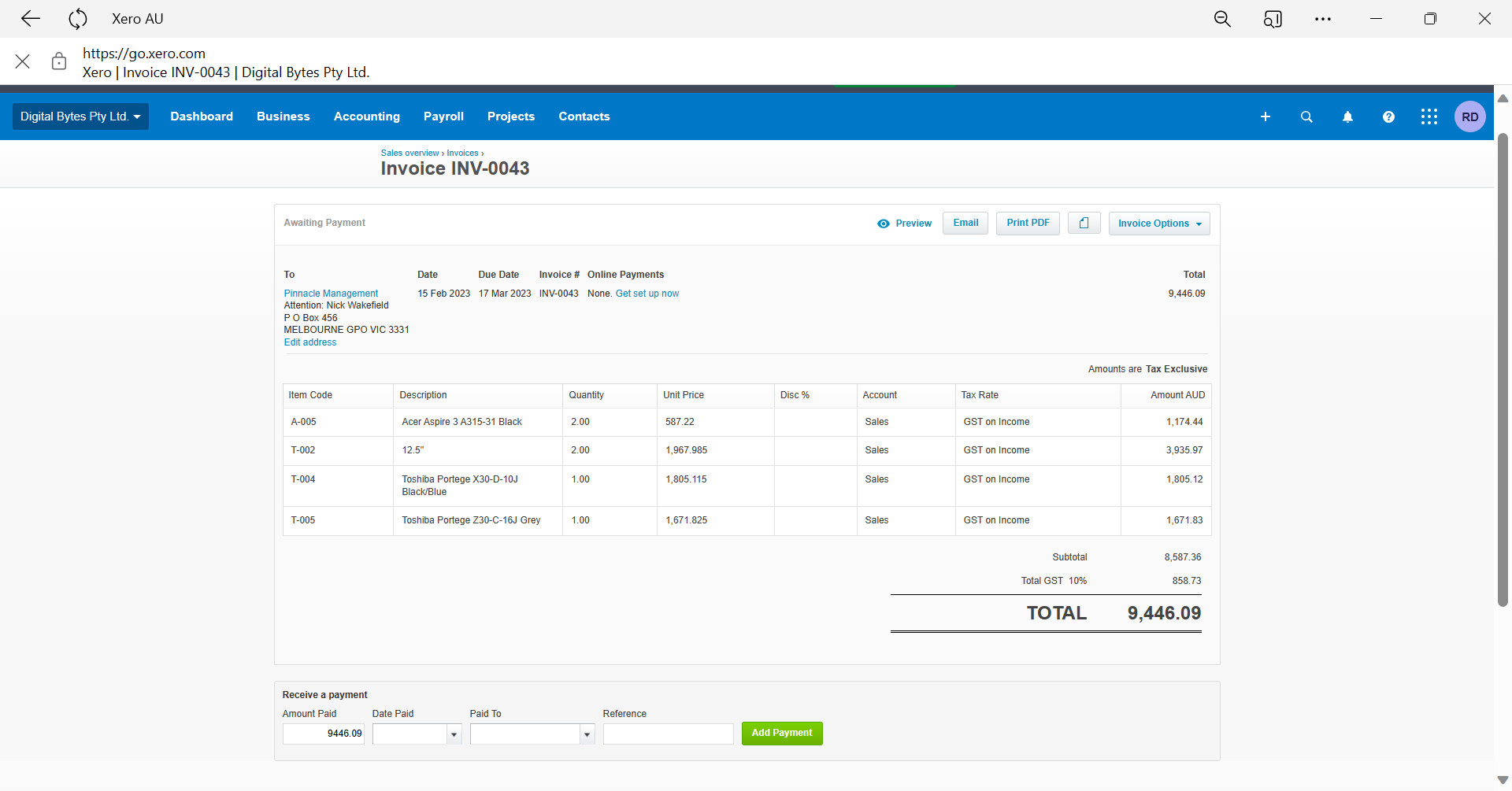Click the copy/attach files icon button
This screenshot has width=1512, height=791.
pos(1084,224)
